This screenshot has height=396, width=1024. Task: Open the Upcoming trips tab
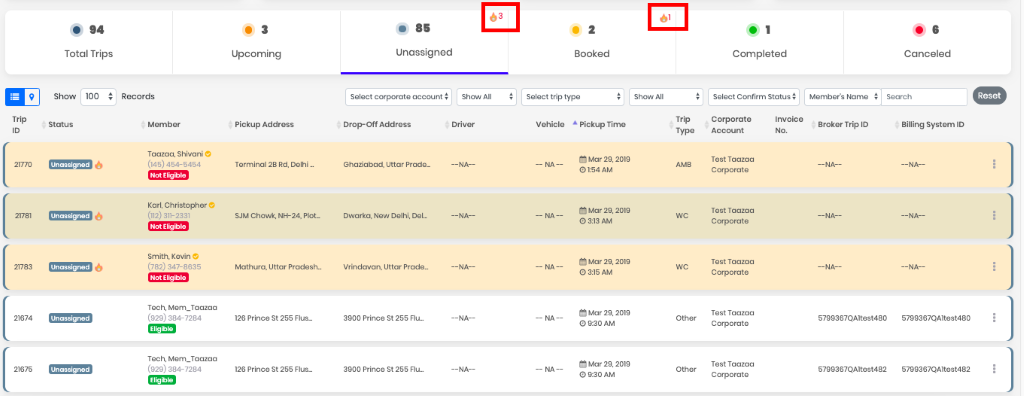click(x=256, y=42)
